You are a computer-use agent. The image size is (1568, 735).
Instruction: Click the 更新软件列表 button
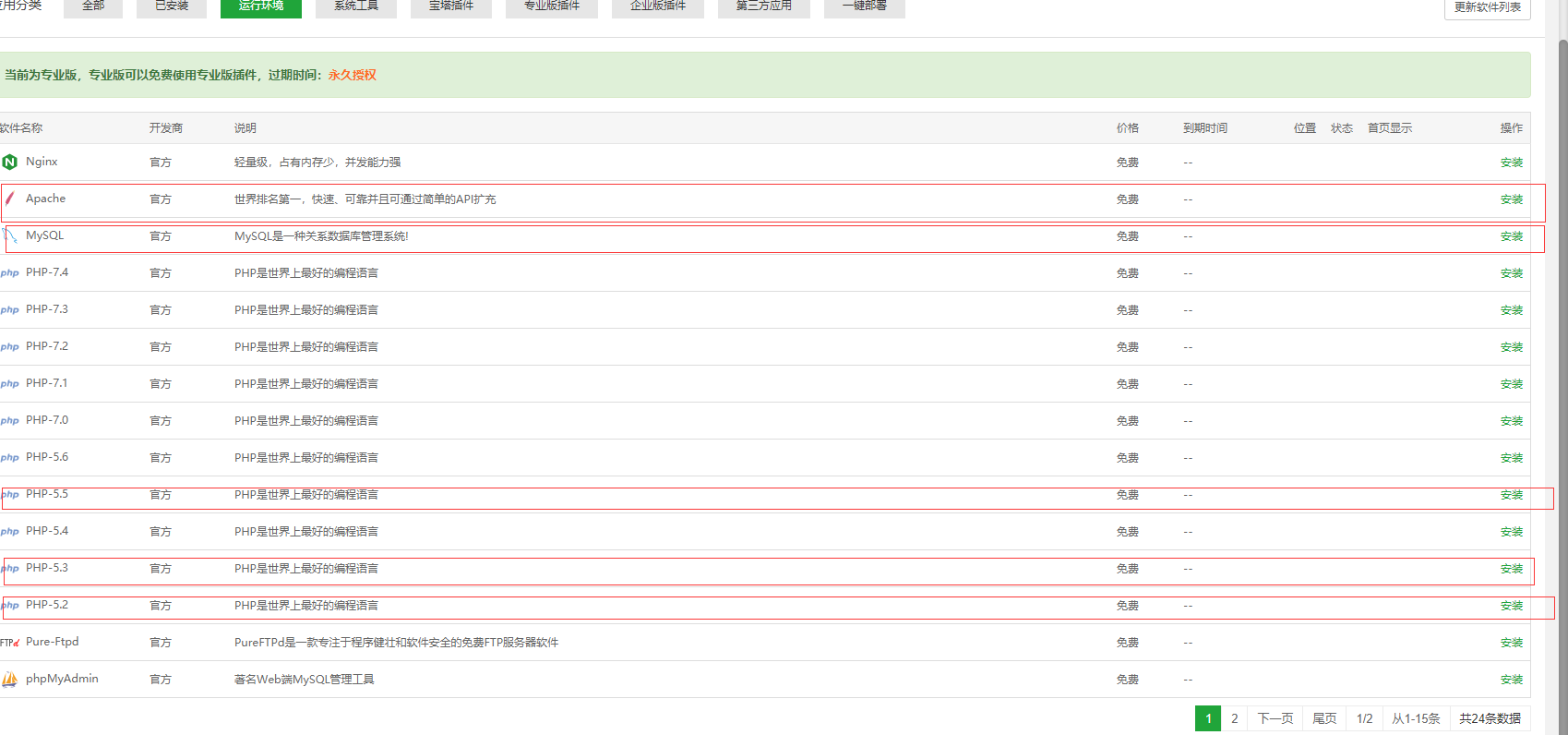click(x=1488, y=7)
